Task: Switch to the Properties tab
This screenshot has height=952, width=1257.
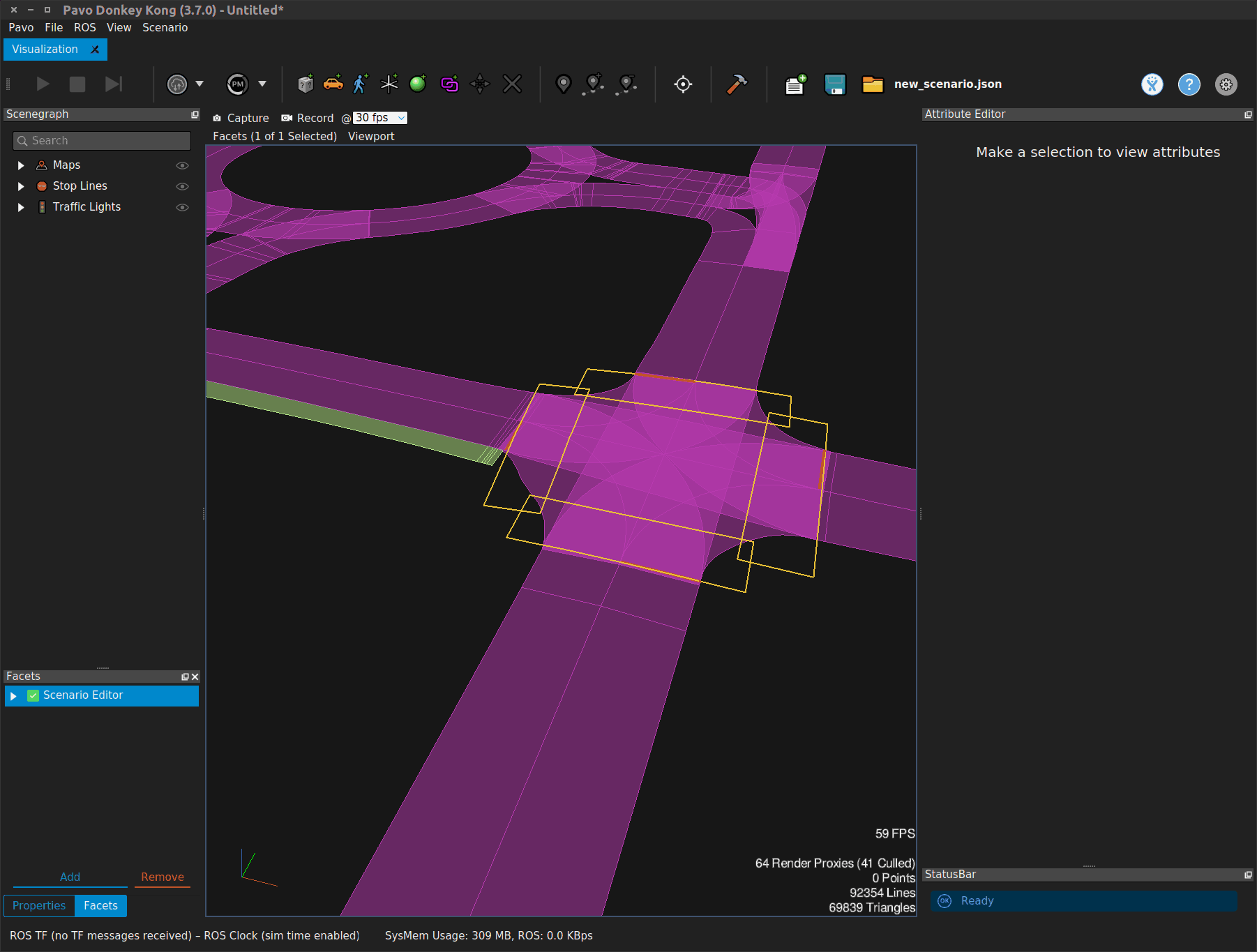Action: coord(39,905)
